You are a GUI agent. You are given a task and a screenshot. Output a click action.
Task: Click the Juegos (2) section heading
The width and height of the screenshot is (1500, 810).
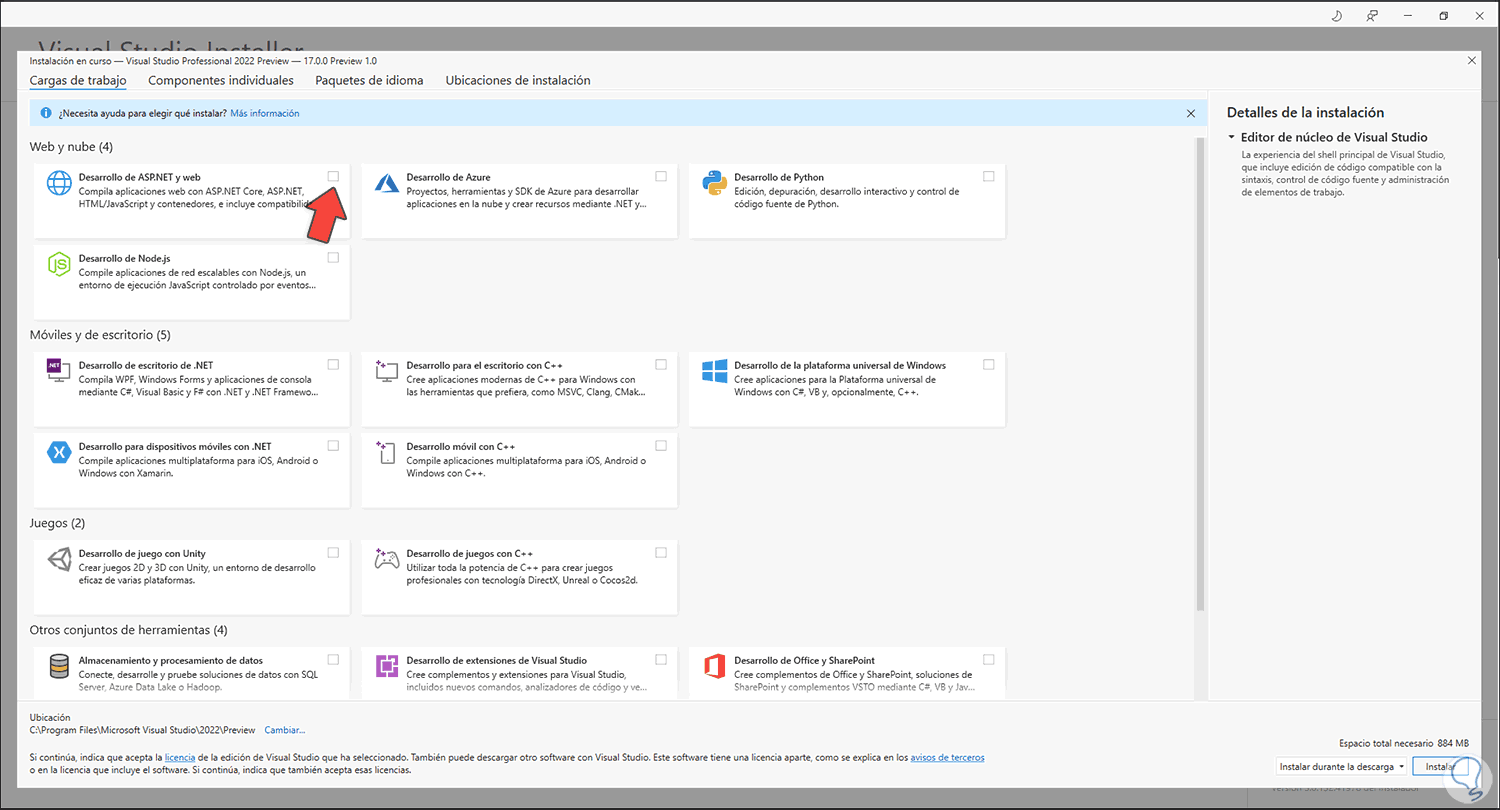[58, 523]
